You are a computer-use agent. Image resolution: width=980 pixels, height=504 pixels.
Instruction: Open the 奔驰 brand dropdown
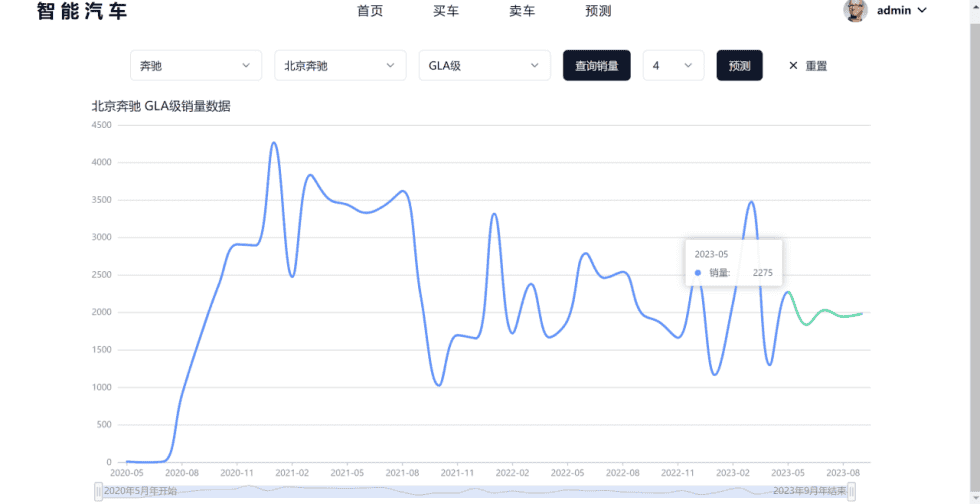click(x=196, y=65)
